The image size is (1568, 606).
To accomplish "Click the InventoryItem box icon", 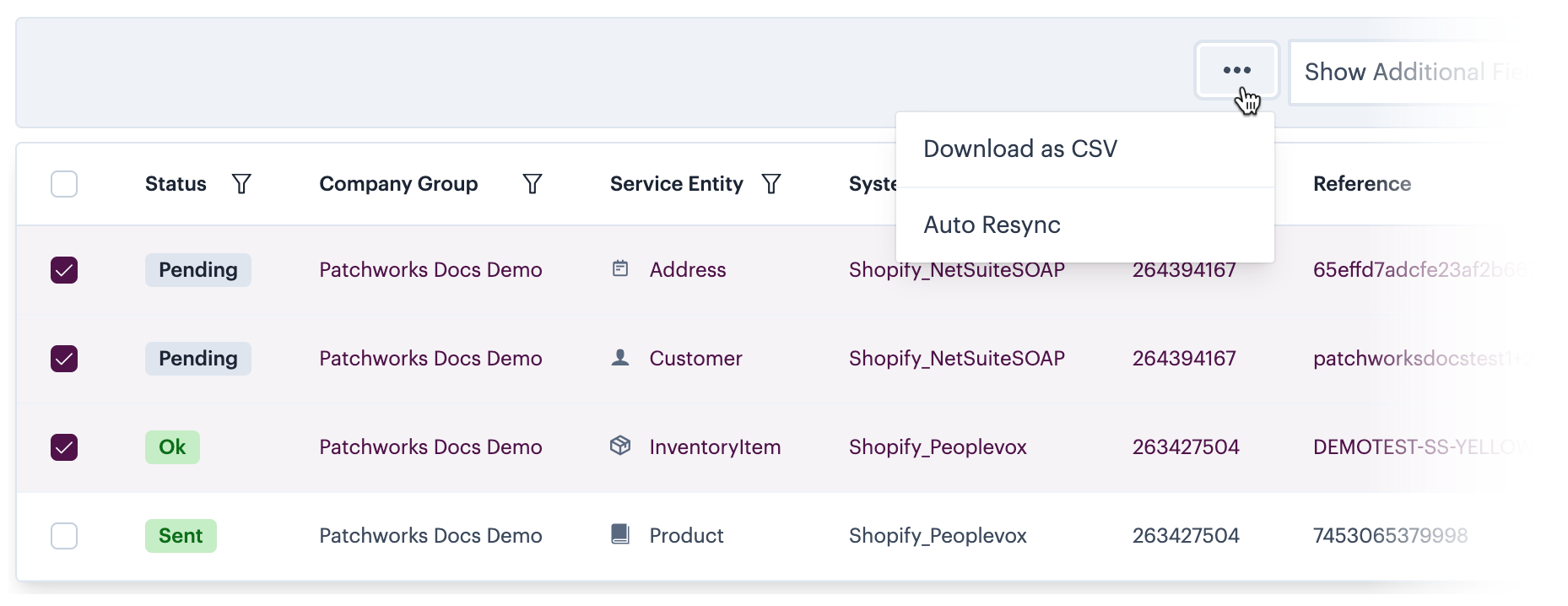I will click(620, 446).
